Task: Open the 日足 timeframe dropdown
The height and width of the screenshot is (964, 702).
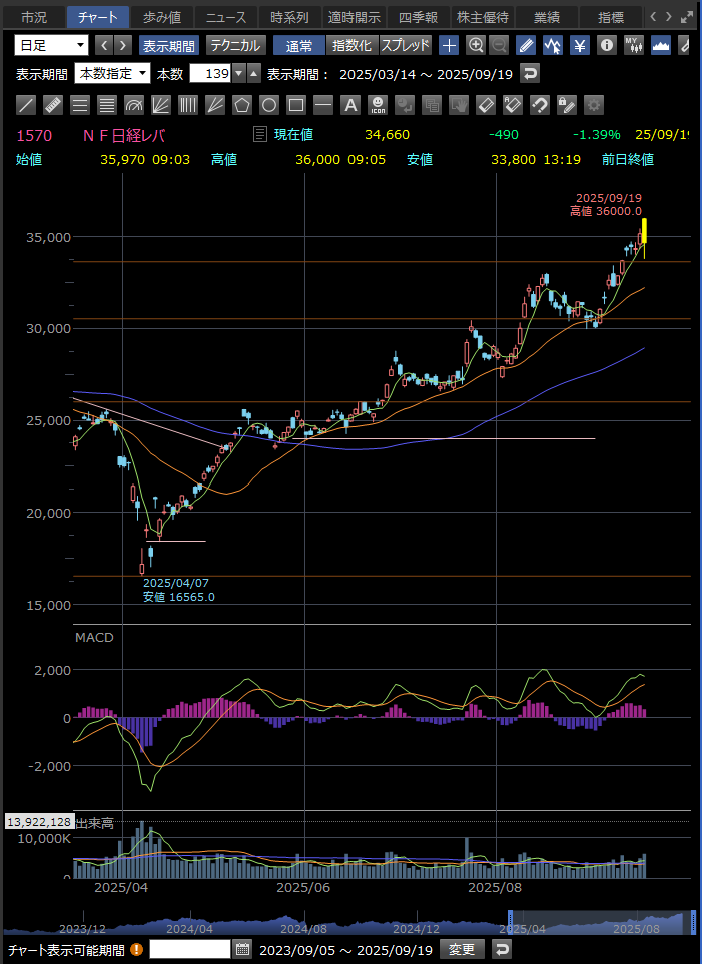Action: (x=51, y=45)
